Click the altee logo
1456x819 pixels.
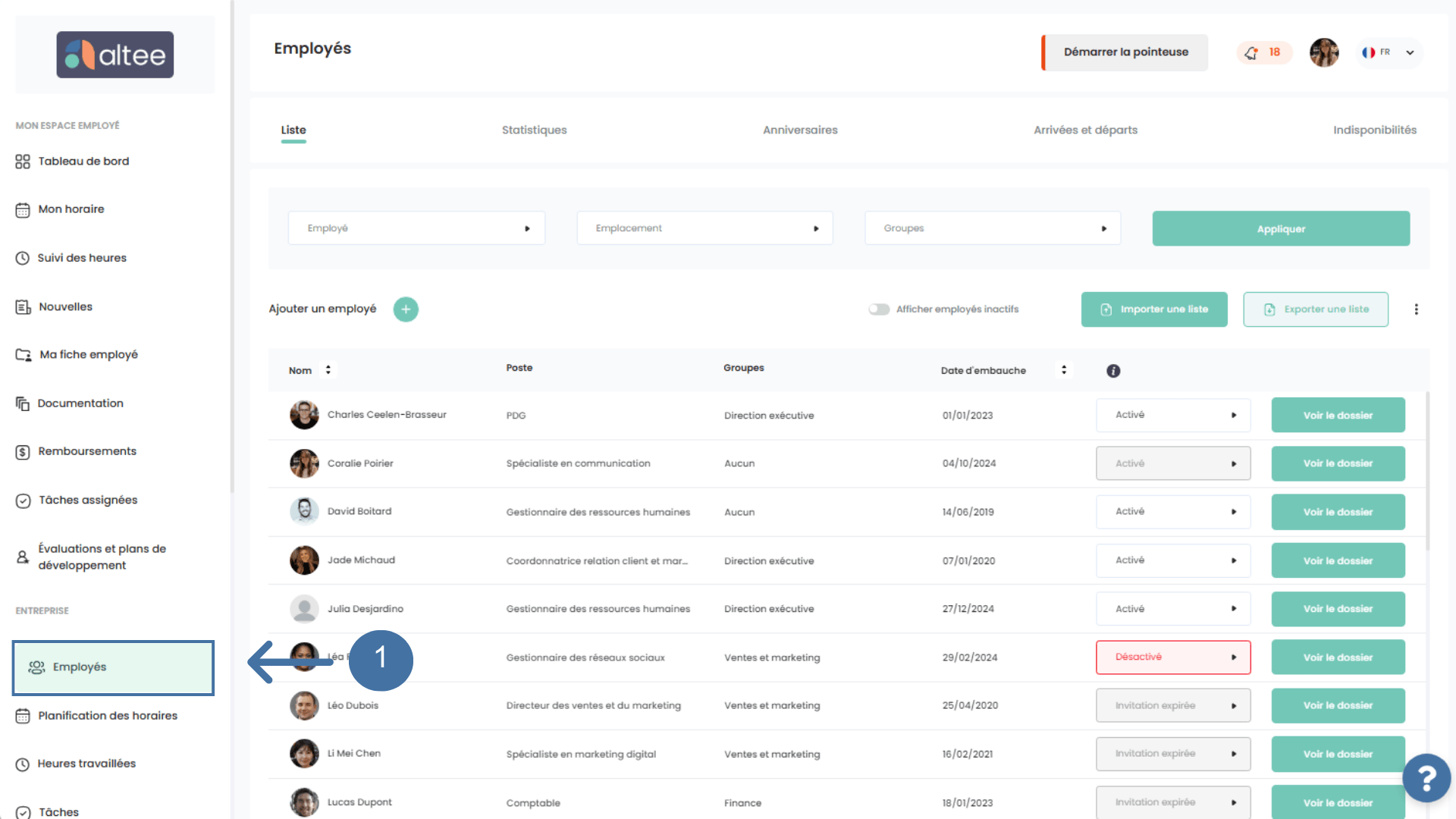click(x=115, y=55)
